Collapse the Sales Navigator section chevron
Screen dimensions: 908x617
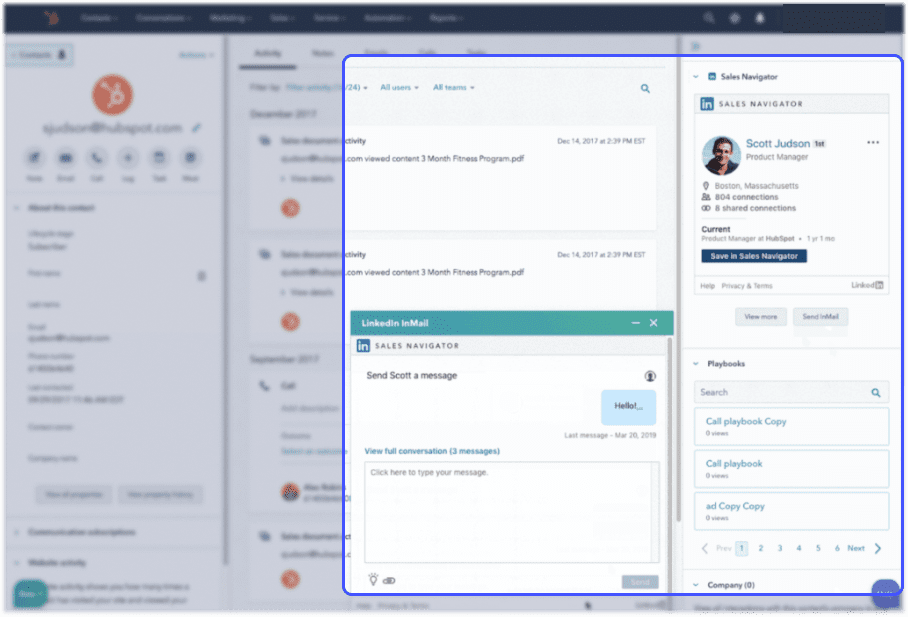click(695, 76)
